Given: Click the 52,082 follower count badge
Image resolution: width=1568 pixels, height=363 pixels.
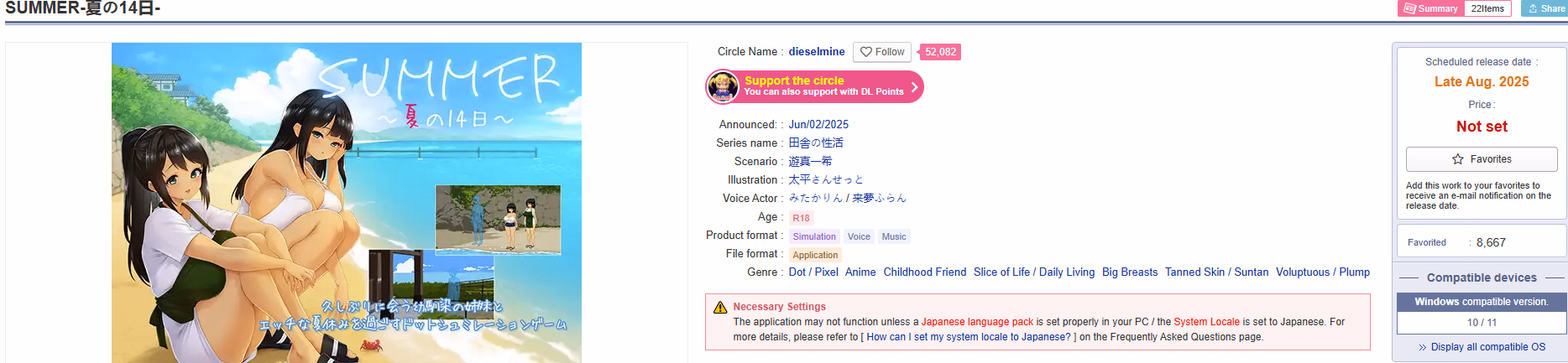Looking at the screenshot, I should pyautogui.click(x=940, y=52).
